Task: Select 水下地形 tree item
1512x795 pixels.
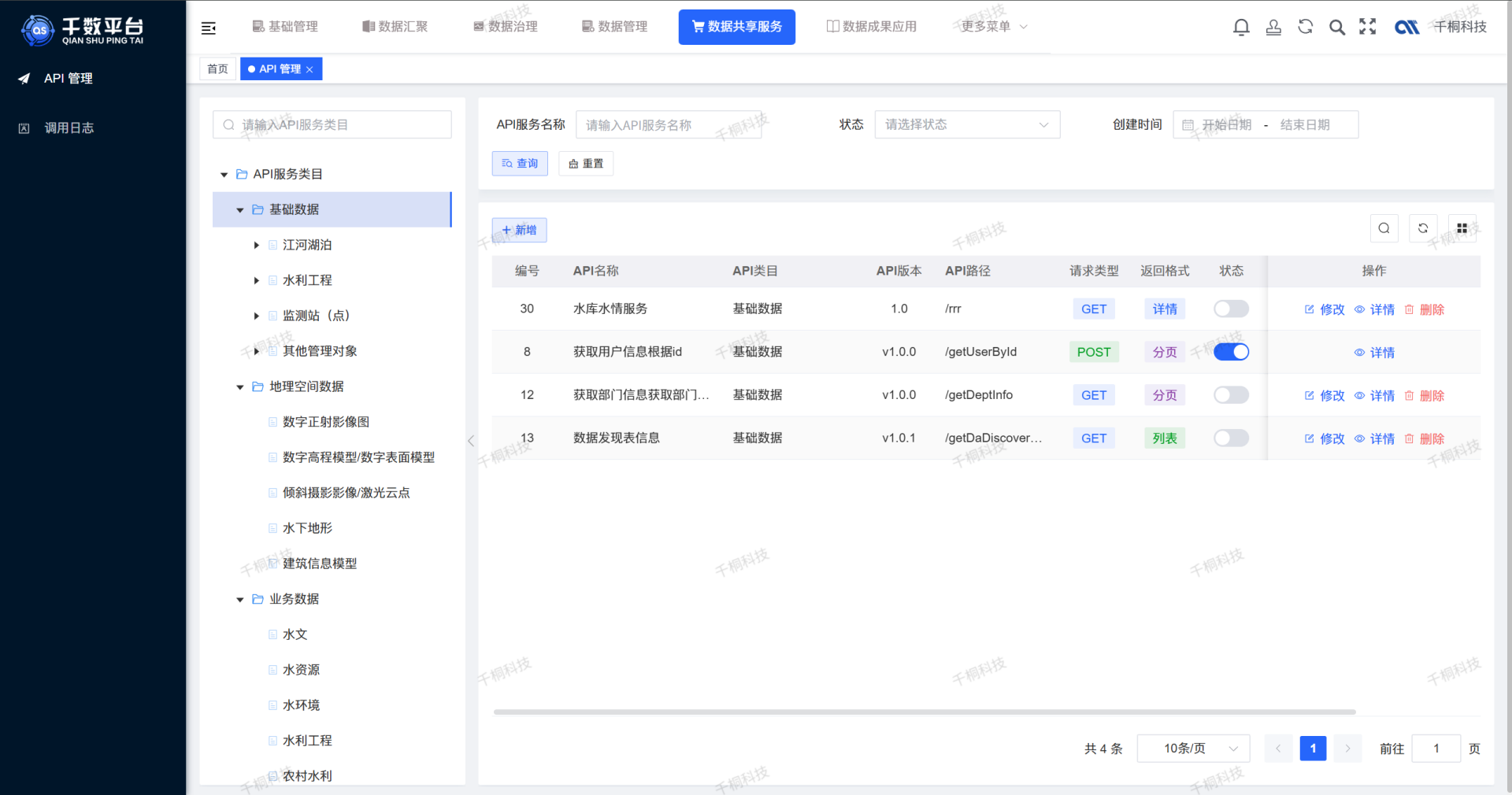Action: [307, 528]
